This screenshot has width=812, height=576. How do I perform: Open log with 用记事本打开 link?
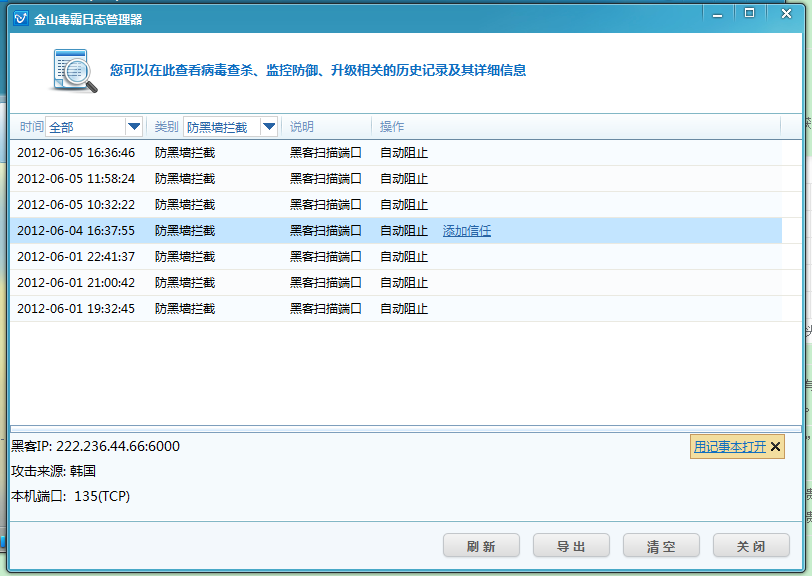click(x=730, y=447)
